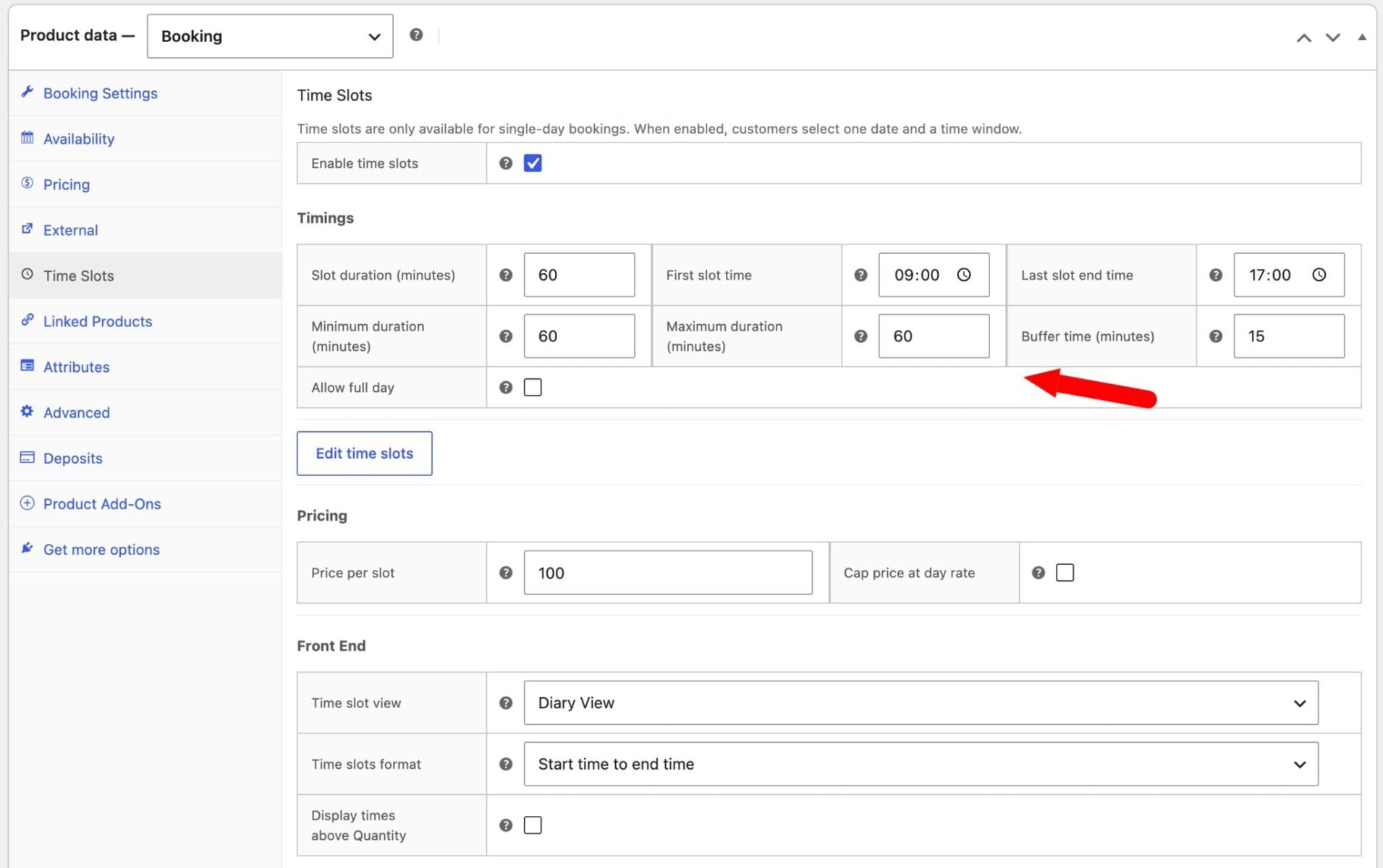Screen dimensions: 1383x868
Task: Open the Availability tab
Action: point(145,139)
